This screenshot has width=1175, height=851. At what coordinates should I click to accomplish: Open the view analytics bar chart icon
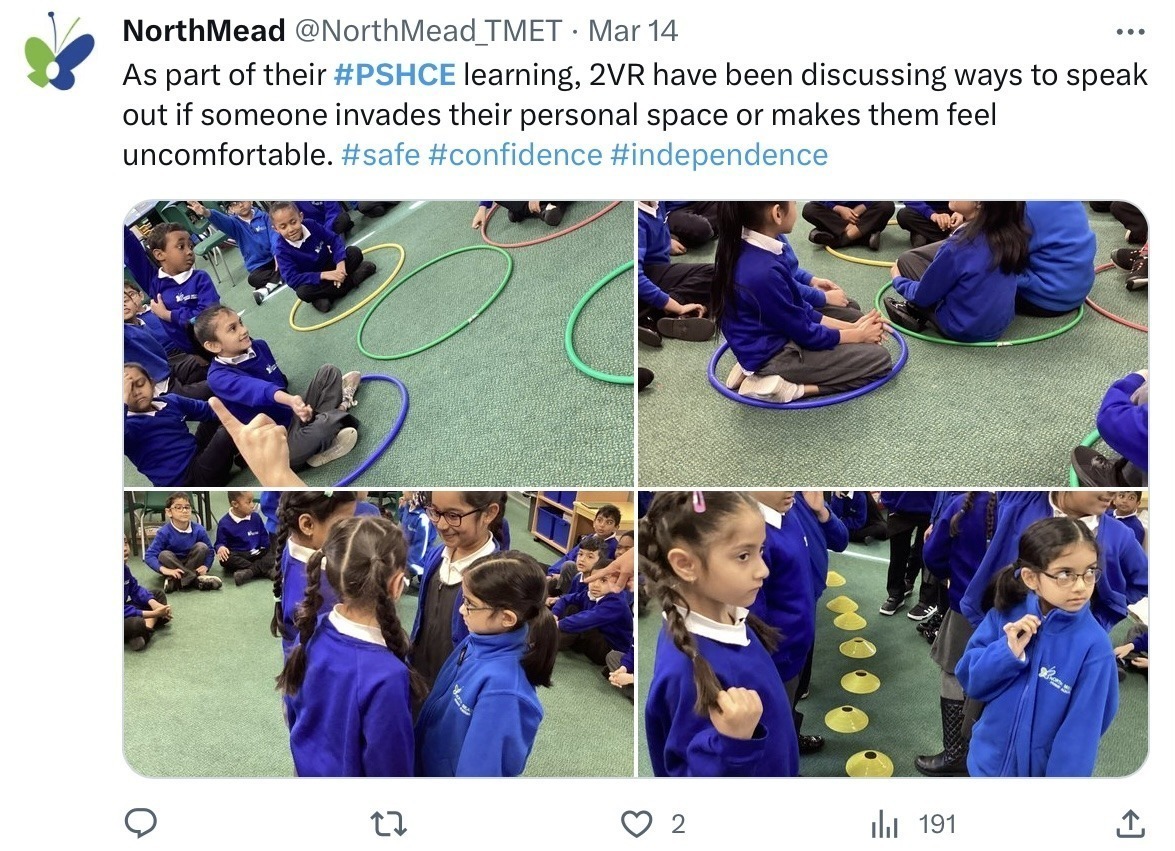[884, 825]
